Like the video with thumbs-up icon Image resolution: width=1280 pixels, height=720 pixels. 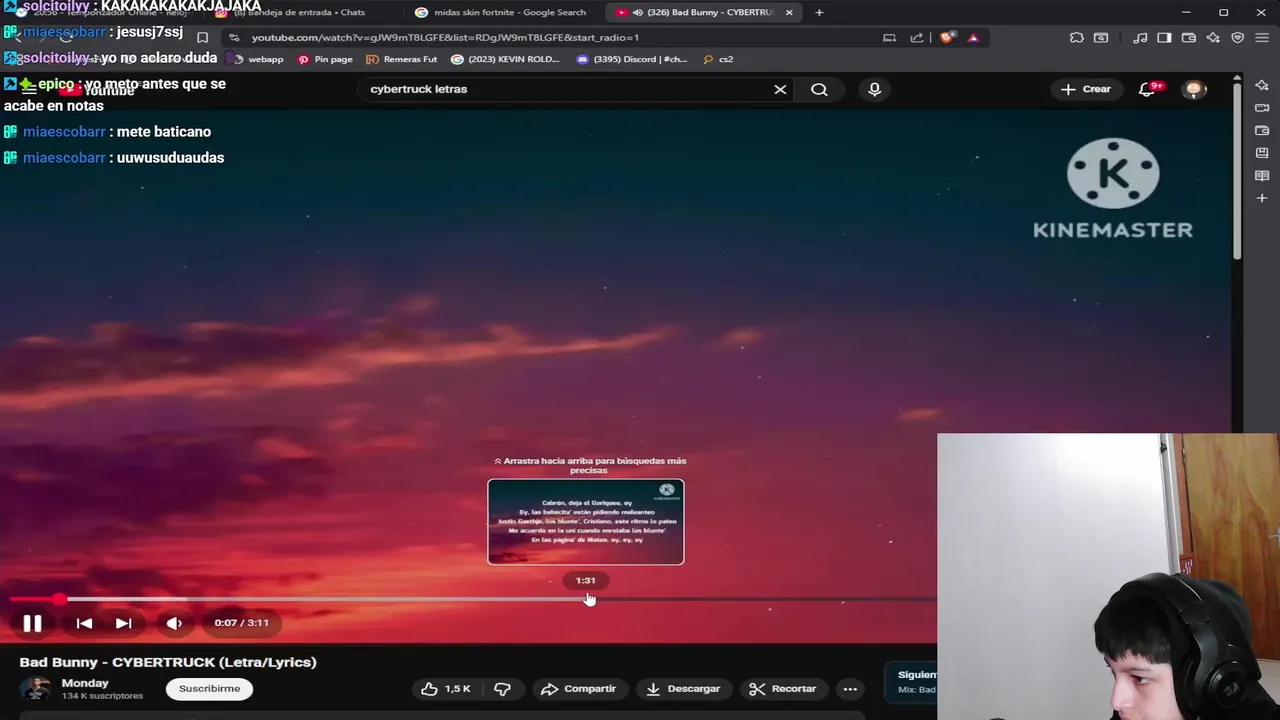(x=445, y=689)
